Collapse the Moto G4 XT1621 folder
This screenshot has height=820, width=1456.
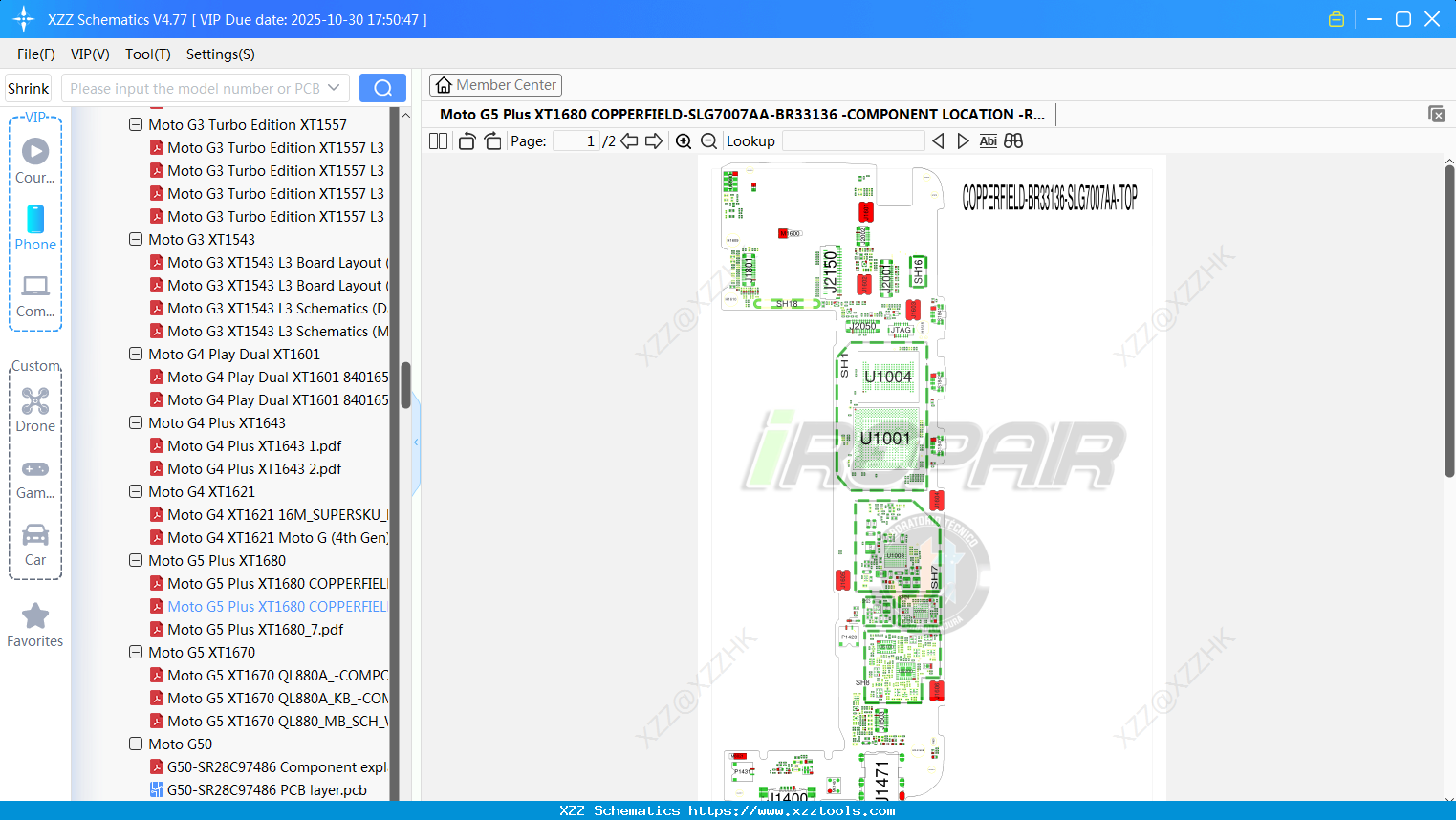136,491
